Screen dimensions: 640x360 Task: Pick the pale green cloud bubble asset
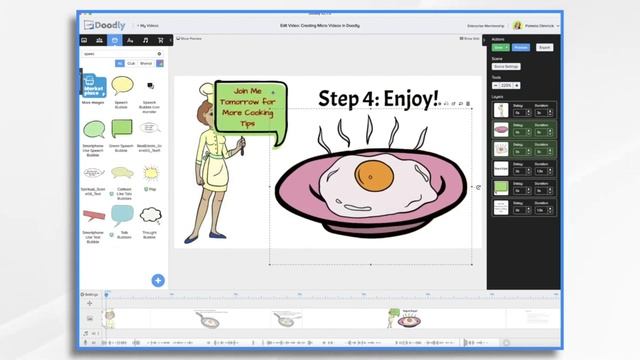[x=122, y=173]
